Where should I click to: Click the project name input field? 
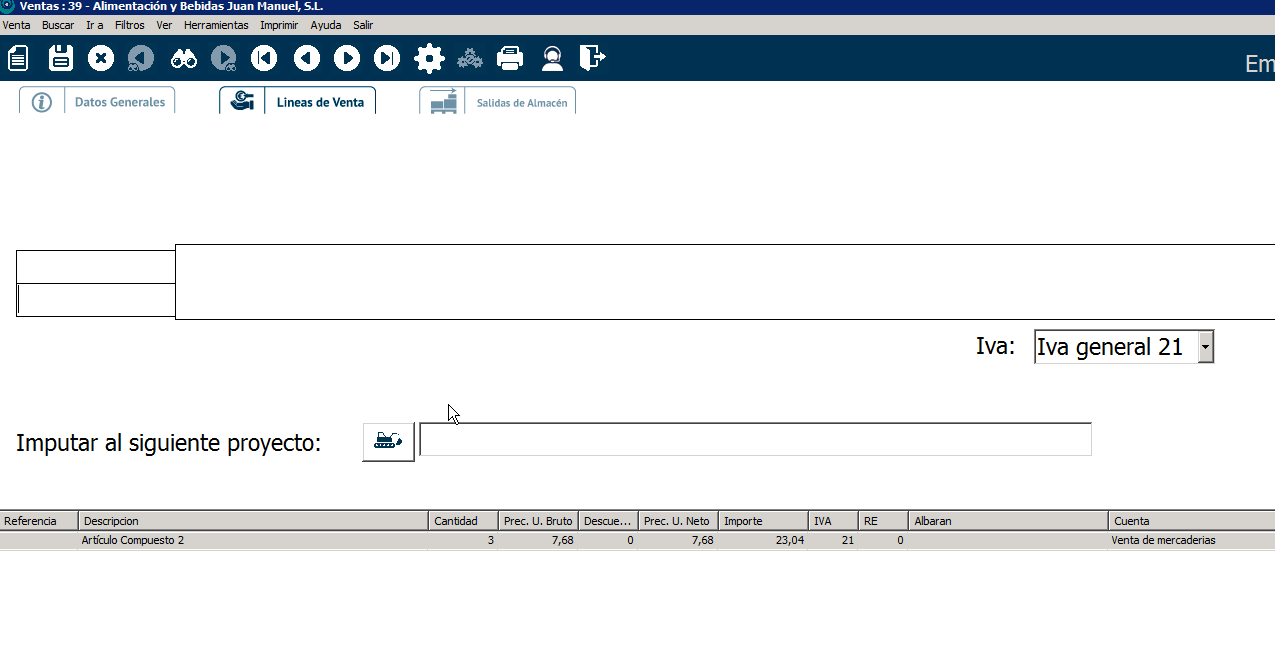click(x=755, y=440)
